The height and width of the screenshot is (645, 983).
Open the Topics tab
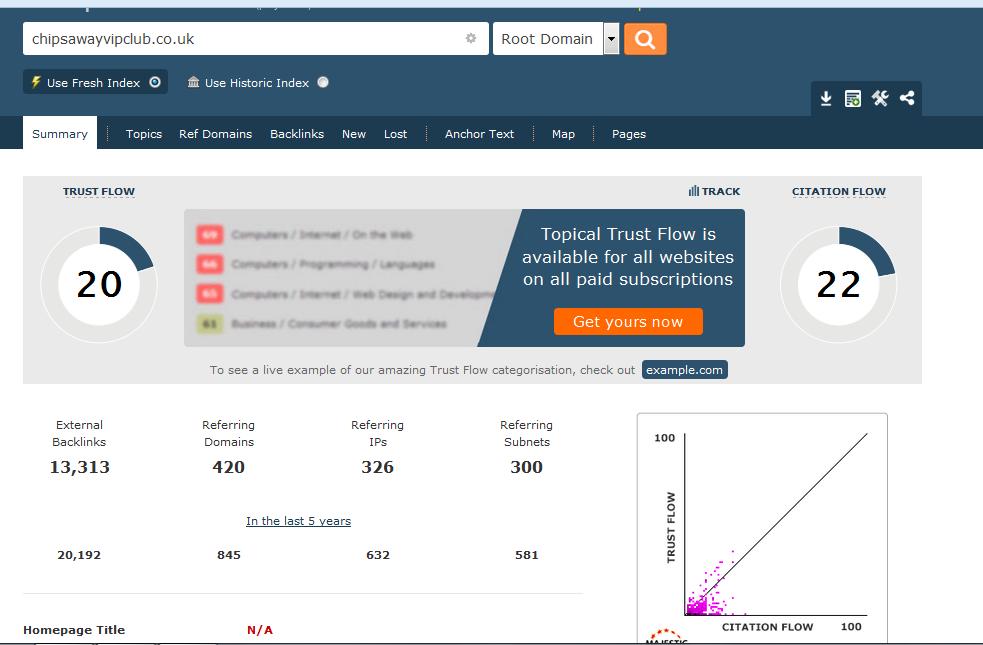tap(144, 134)
